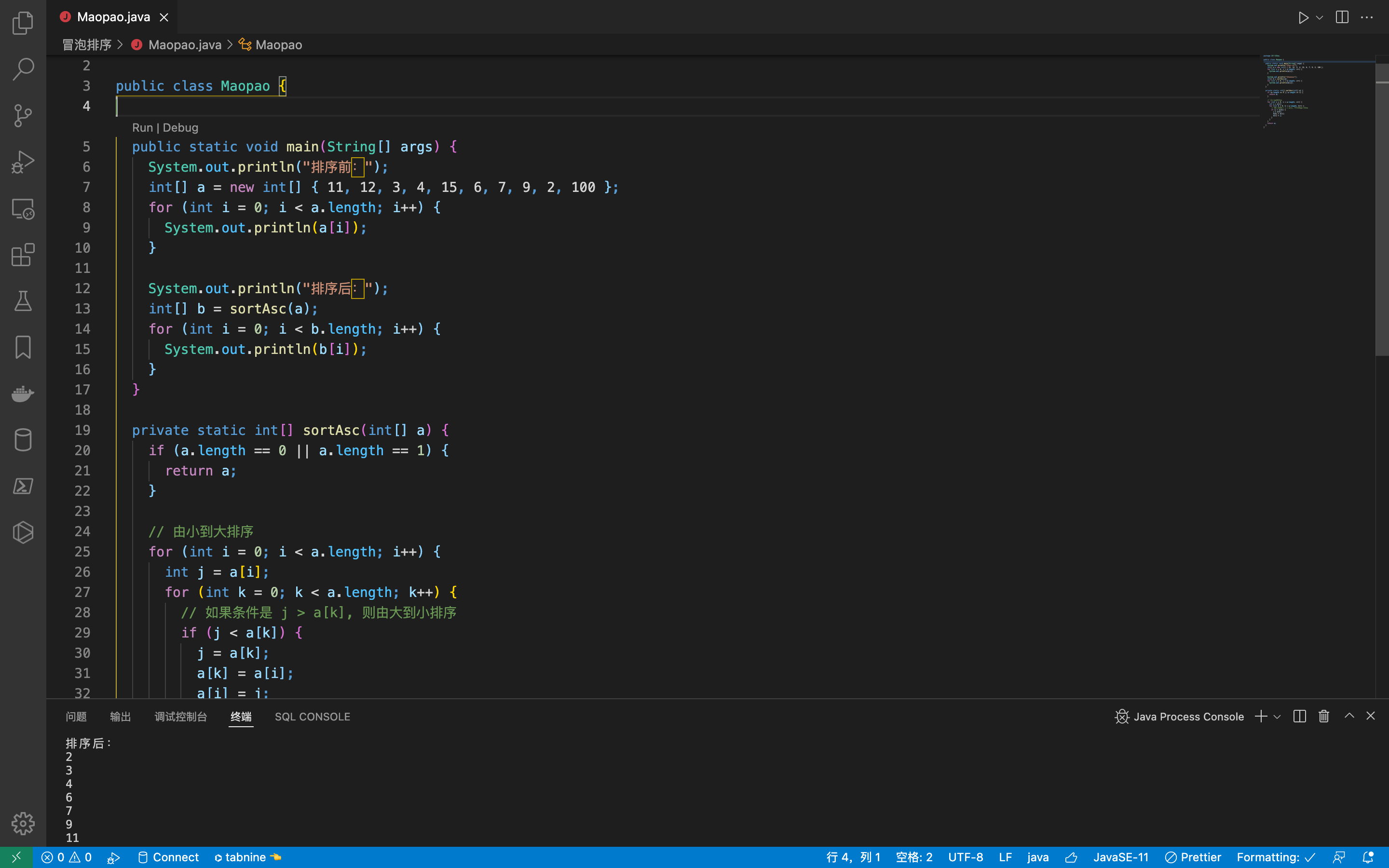Open the Docker whale icon
The height and width of the screenshot is (868, 1389).
pyautogui.click(x=23, y=394)
